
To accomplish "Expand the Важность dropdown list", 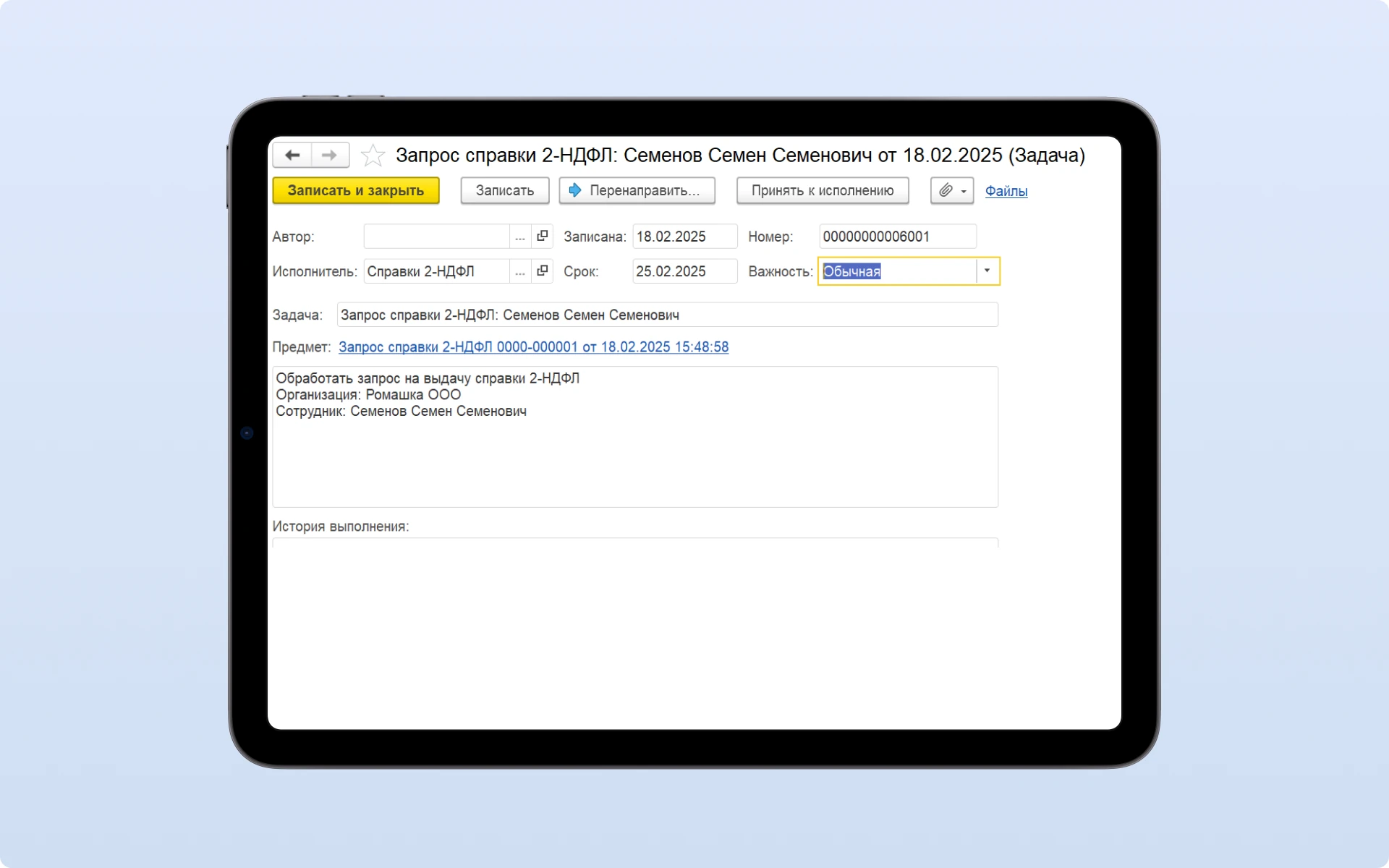I will pyautogui.click(x=987, y=271).
